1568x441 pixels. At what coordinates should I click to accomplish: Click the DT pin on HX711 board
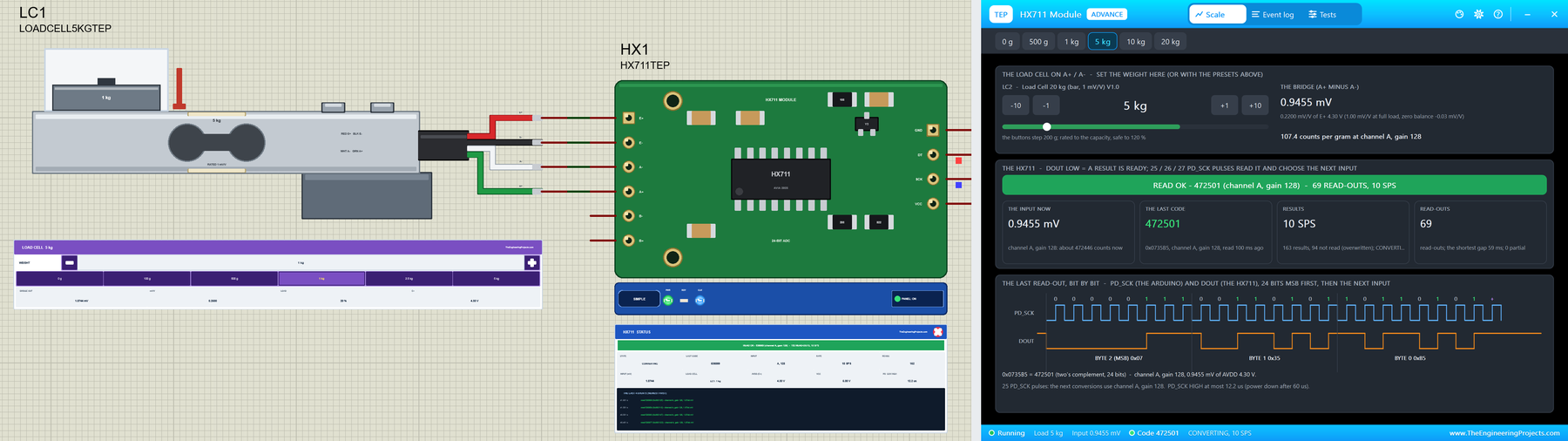coord(933,154)
